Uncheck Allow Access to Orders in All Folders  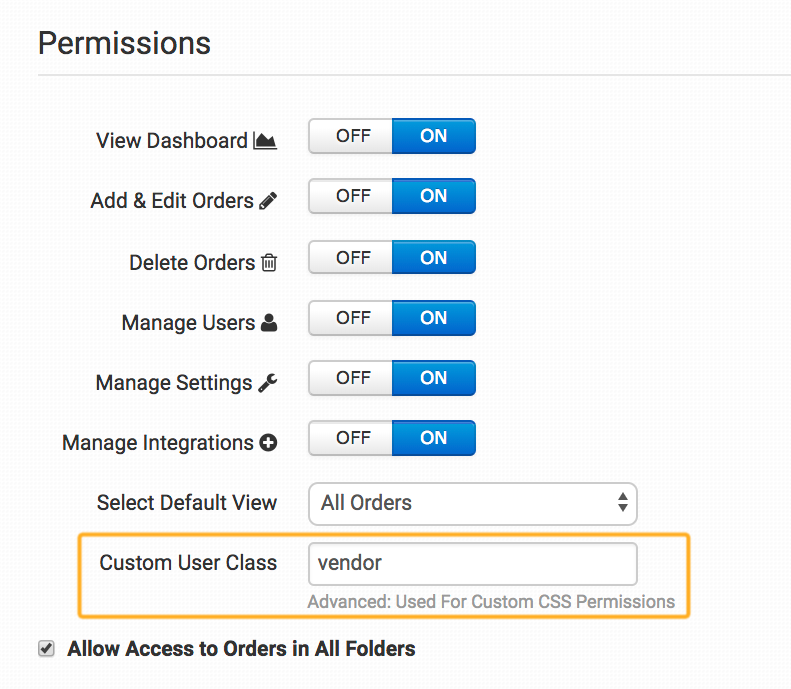(x=46, y=649)
